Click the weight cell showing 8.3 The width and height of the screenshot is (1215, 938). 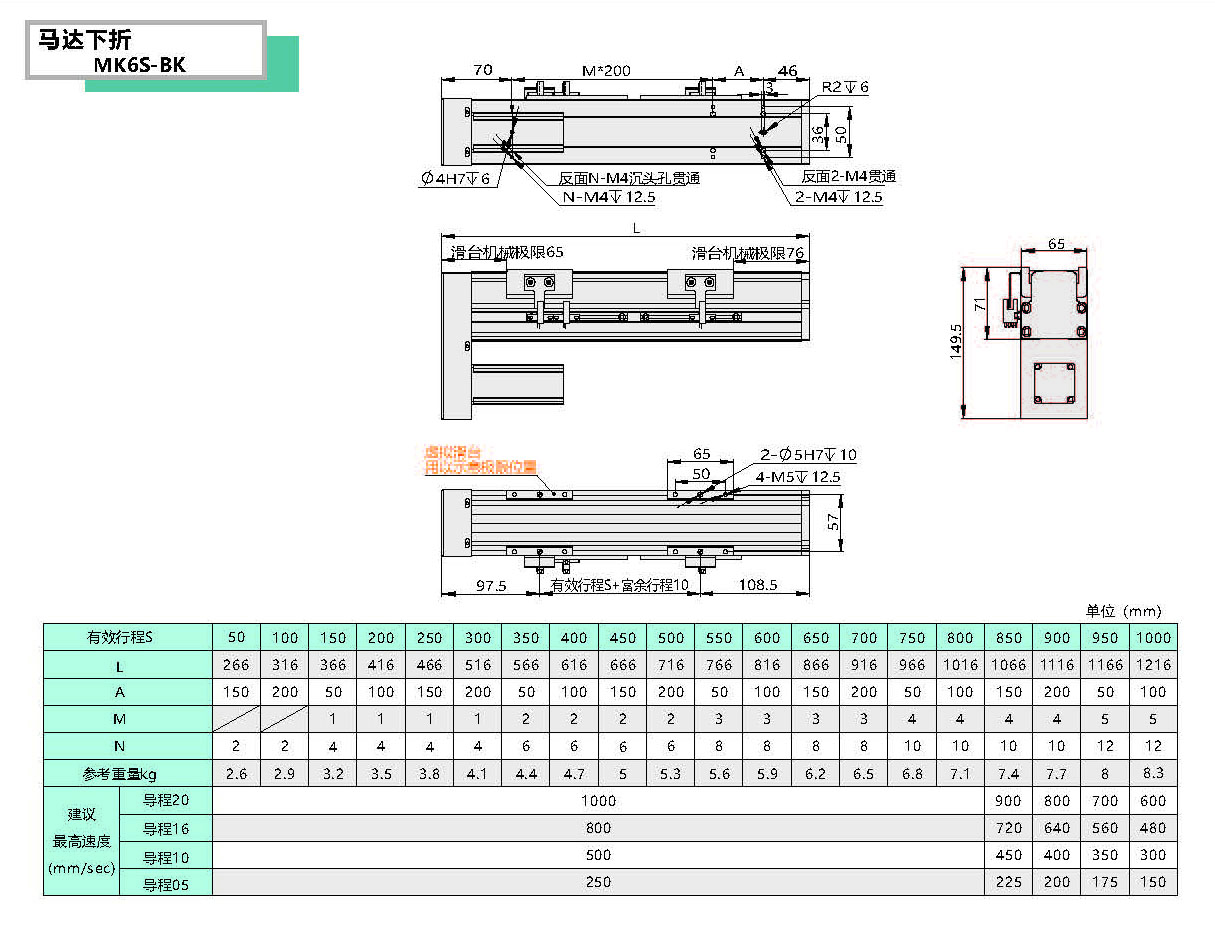point(1153,773)
